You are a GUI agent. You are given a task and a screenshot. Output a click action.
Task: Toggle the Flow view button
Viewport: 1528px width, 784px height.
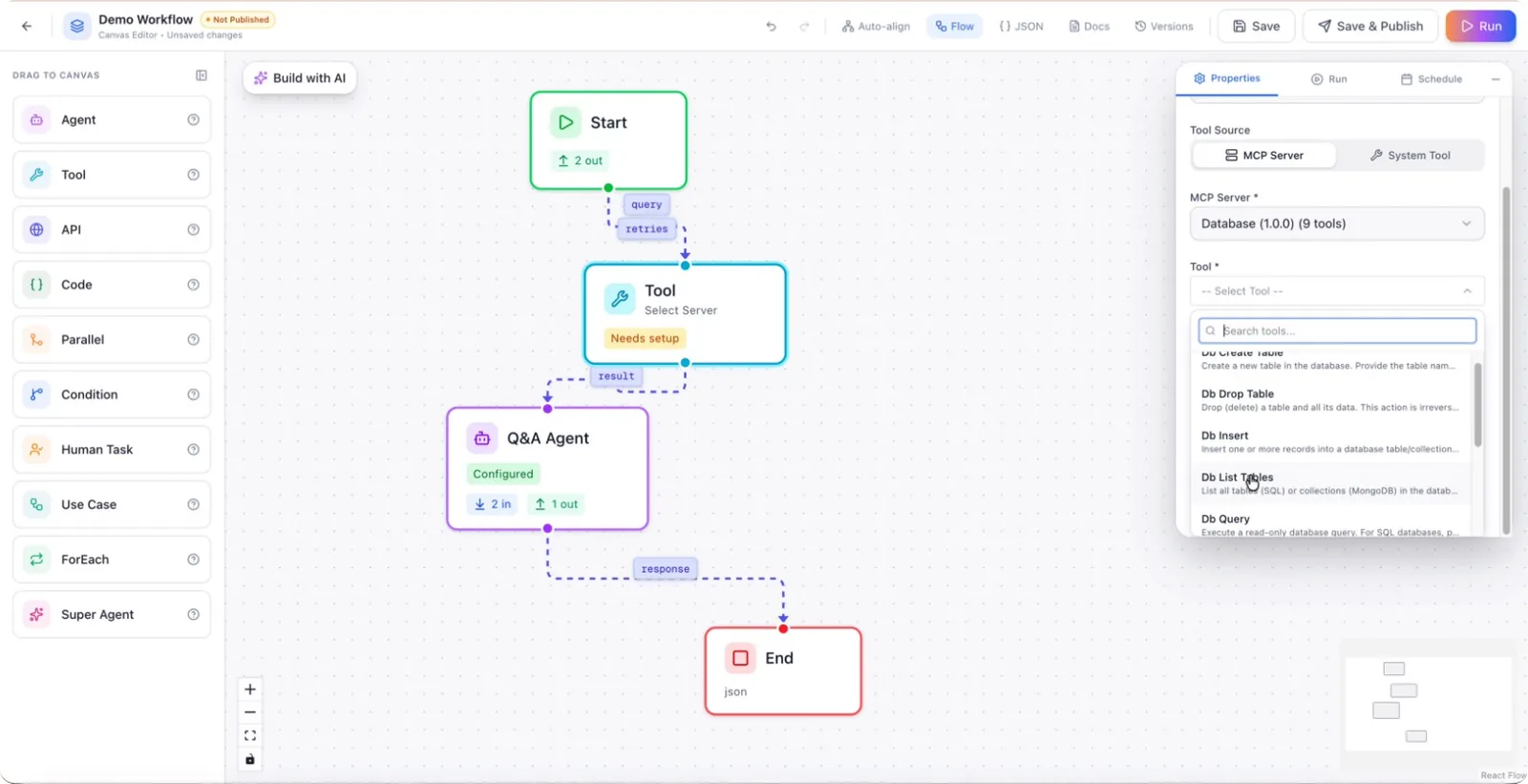[955, 27]
